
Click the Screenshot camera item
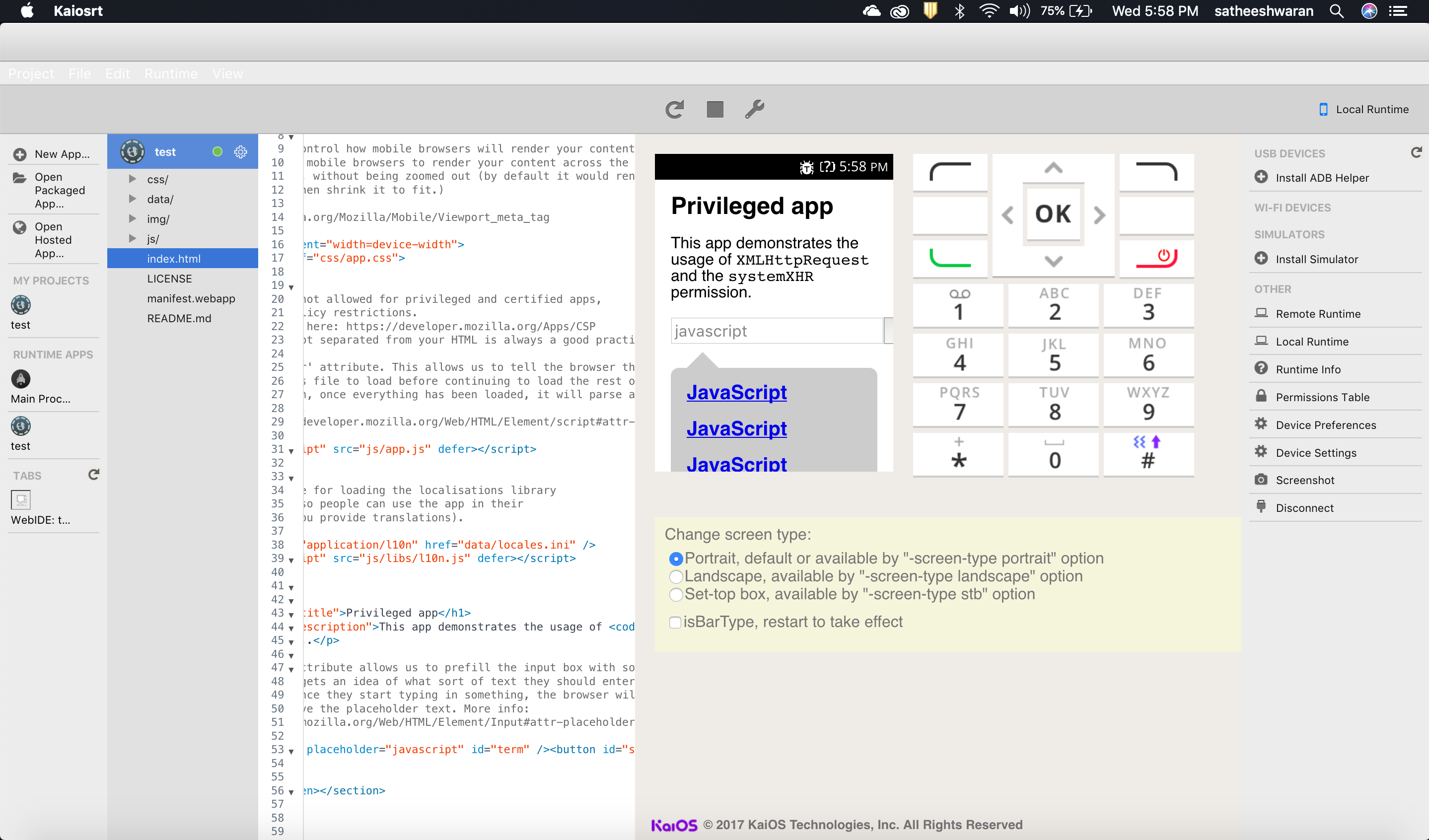tap(1304, 480)
